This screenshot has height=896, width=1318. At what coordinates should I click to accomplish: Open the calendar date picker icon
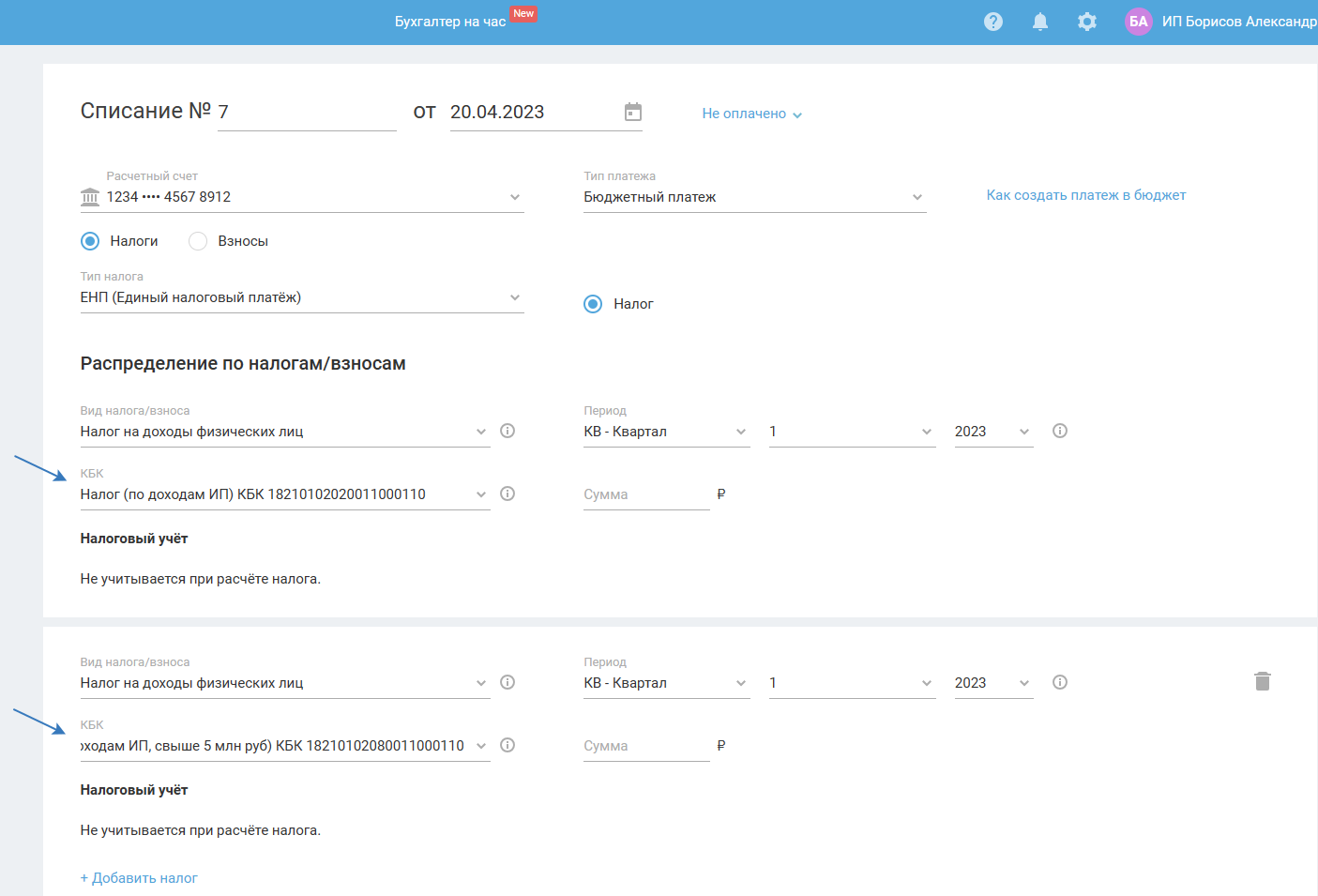click(x=633, y=112)
